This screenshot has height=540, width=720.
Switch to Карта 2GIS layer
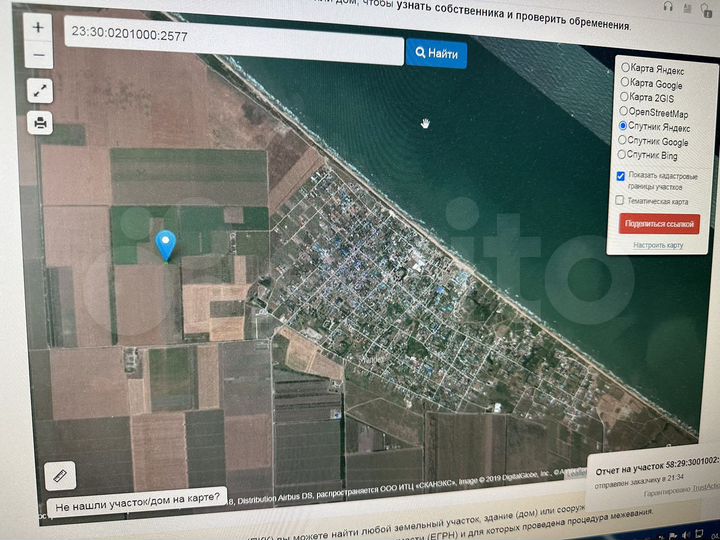(625, 97)
